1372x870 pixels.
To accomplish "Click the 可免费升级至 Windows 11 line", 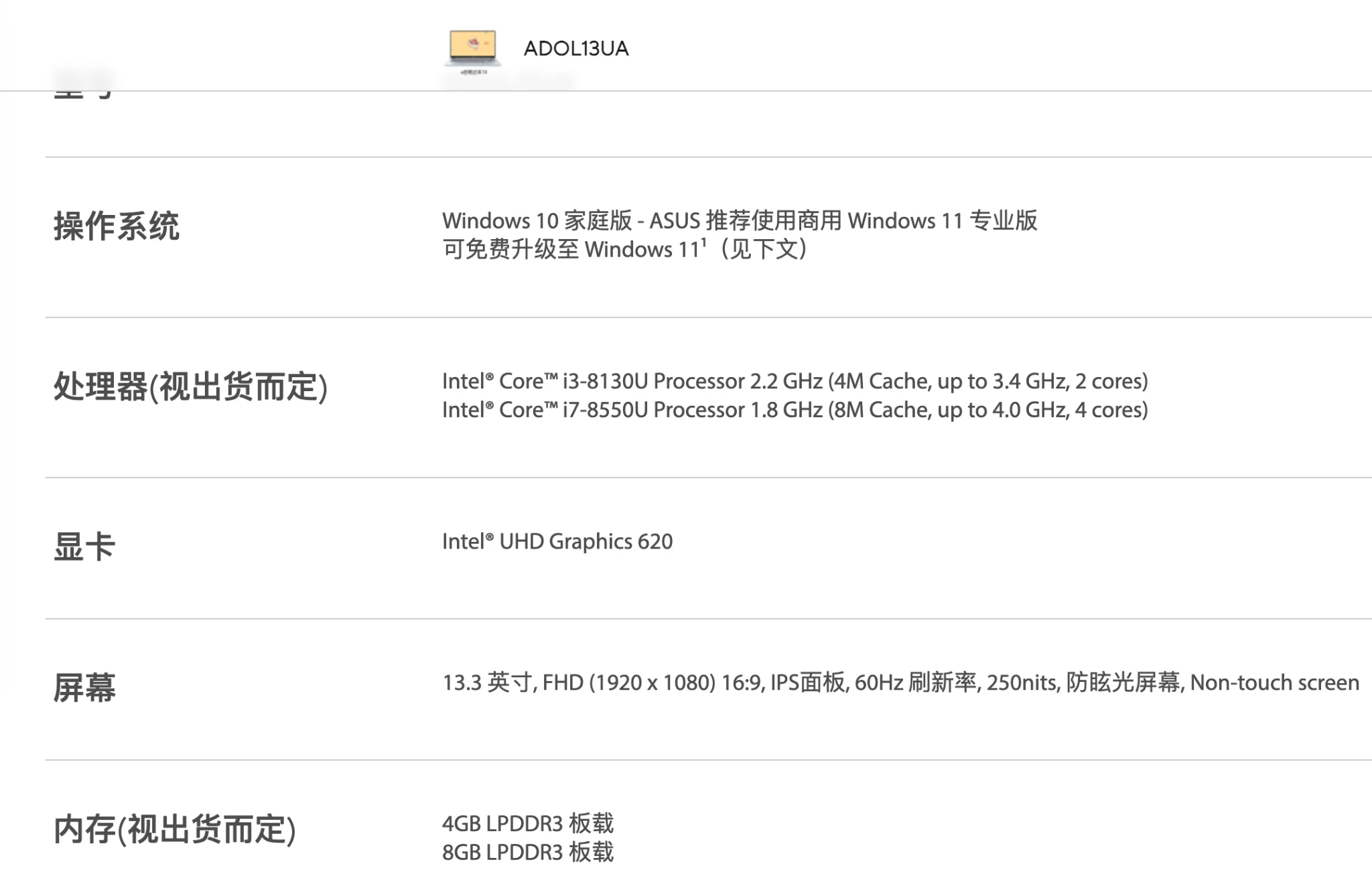I will pos(569,250).
